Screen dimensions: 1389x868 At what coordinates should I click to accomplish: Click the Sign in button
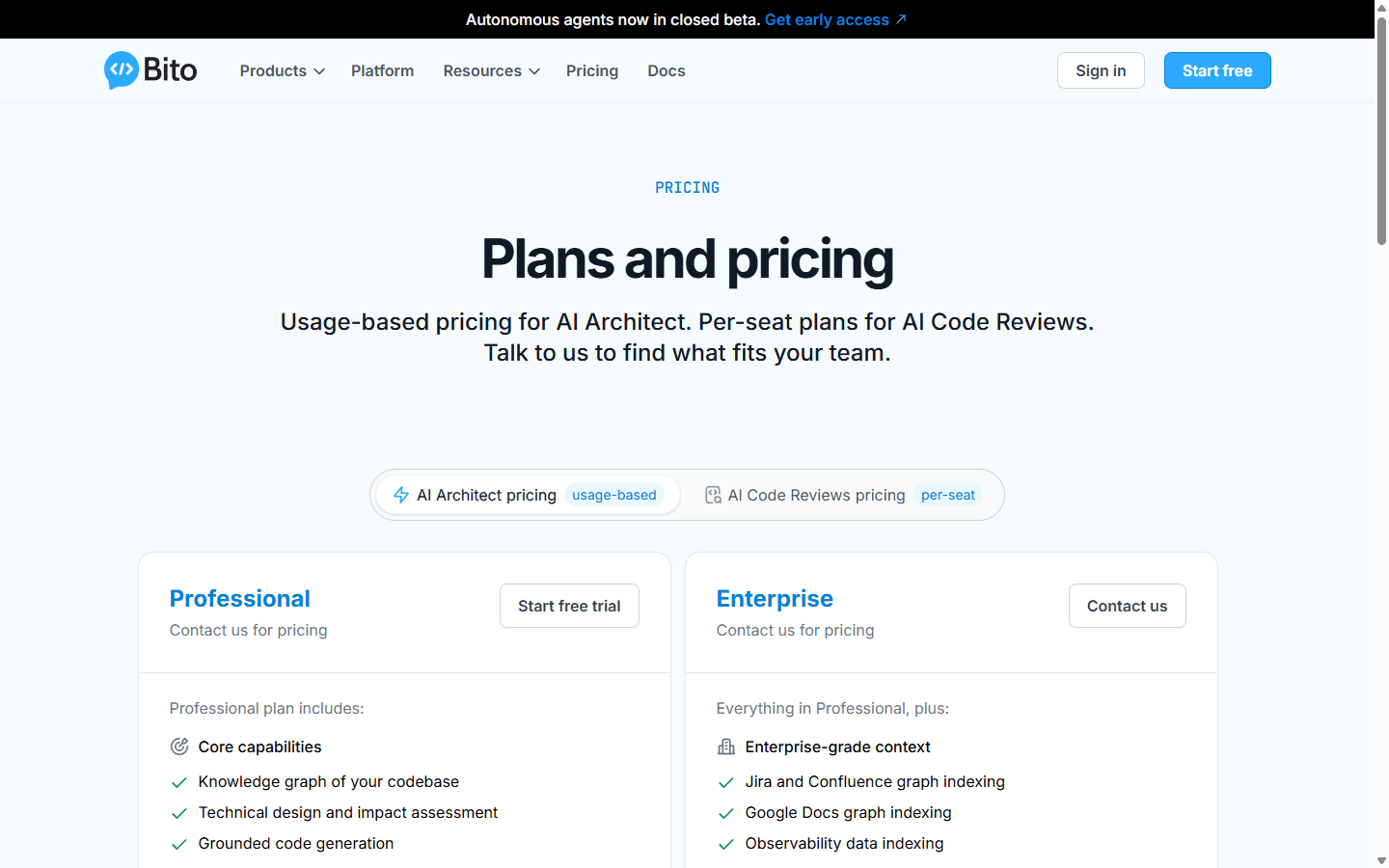click(x=1101, y=70)
